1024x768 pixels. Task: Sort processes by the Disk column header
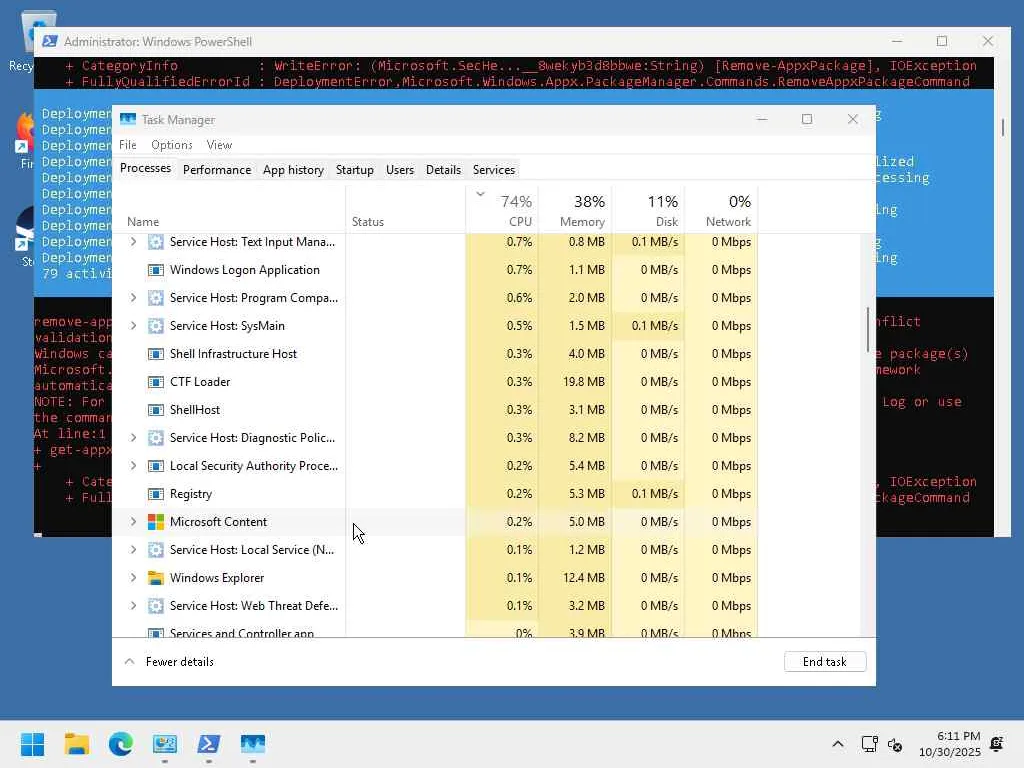point(648,210)
